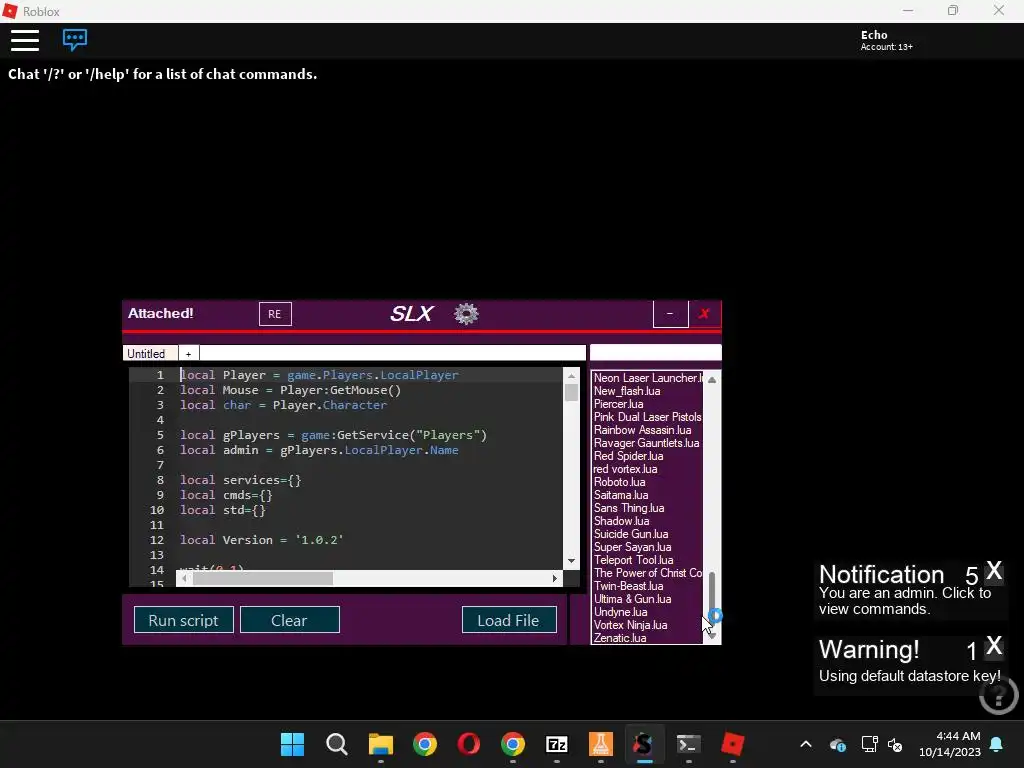Open taskbar Search

[336, 744]
